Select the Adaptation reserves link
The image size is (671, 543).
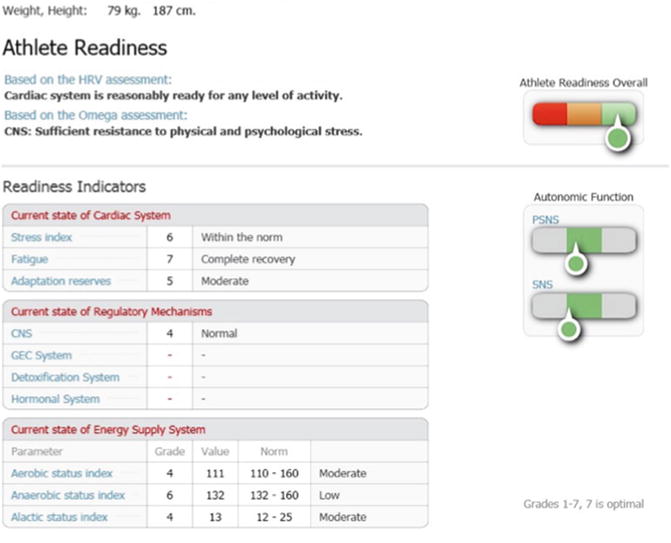60,281
